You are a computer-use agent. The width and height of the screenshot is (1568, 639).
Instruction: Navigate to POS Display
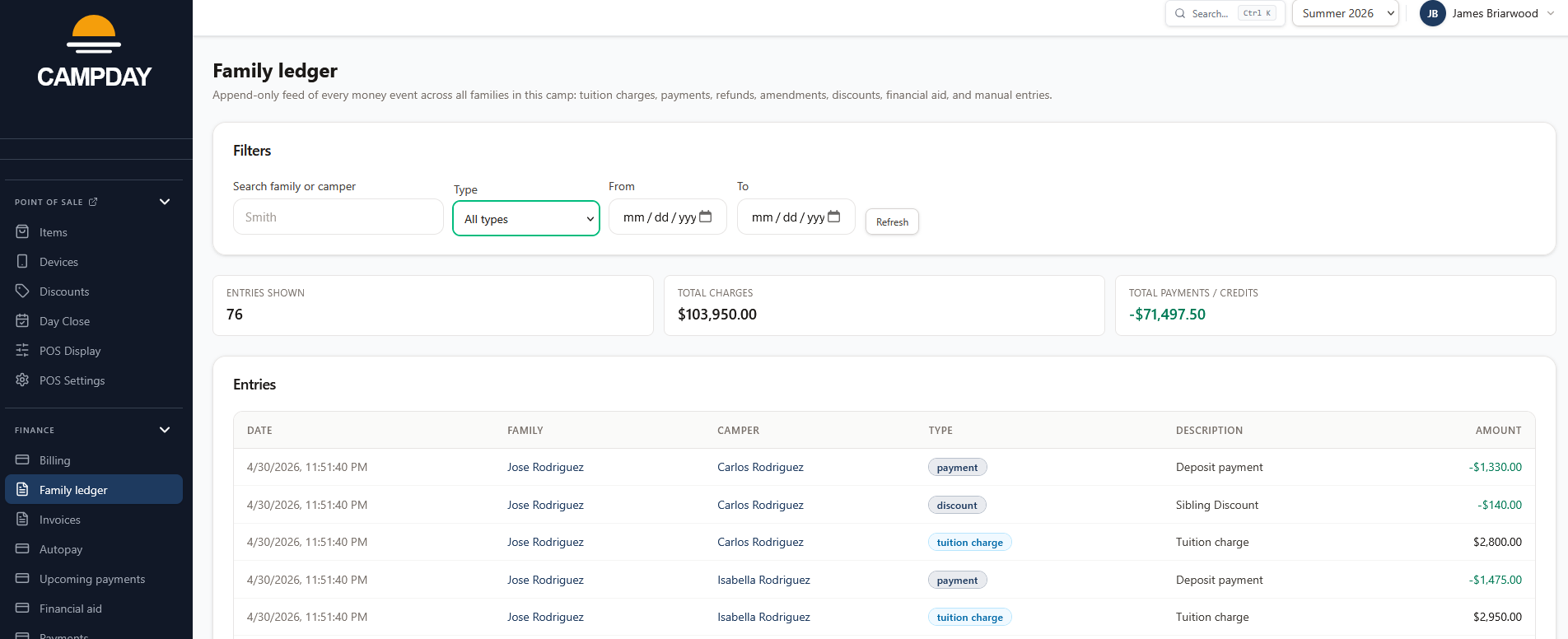pyautogui.click(x=94, y=351)
